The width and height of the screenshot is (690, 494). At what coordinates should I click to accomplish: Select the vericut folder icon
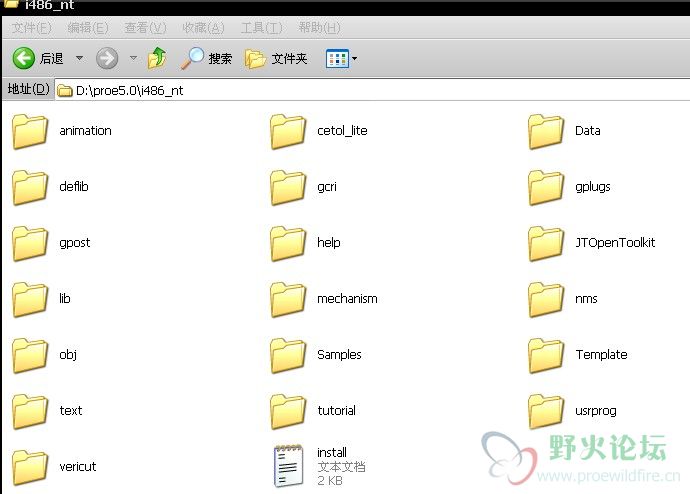[30, 467]
